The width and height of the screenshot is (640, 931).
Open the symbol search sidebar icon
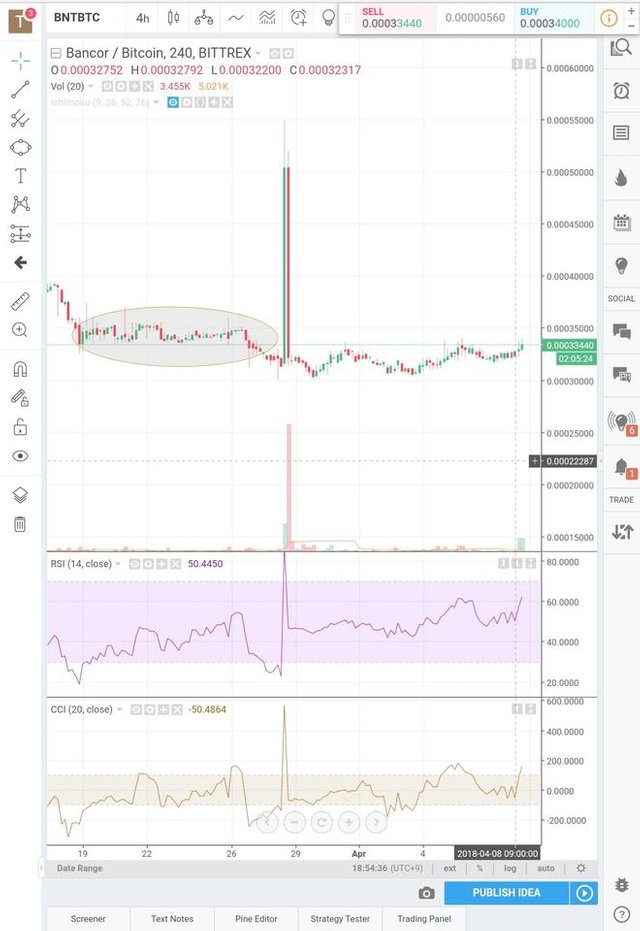pos(621,48)
